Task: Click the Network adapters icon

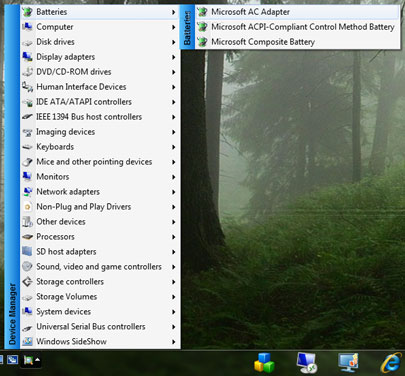Action: 27,192
